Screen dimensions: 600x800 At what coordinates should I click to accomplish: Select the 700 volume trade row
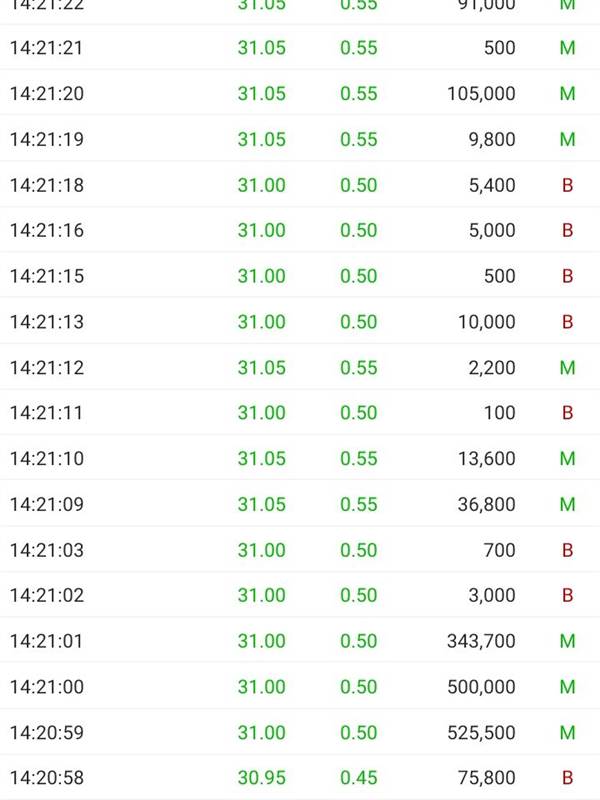pos(300,549)
